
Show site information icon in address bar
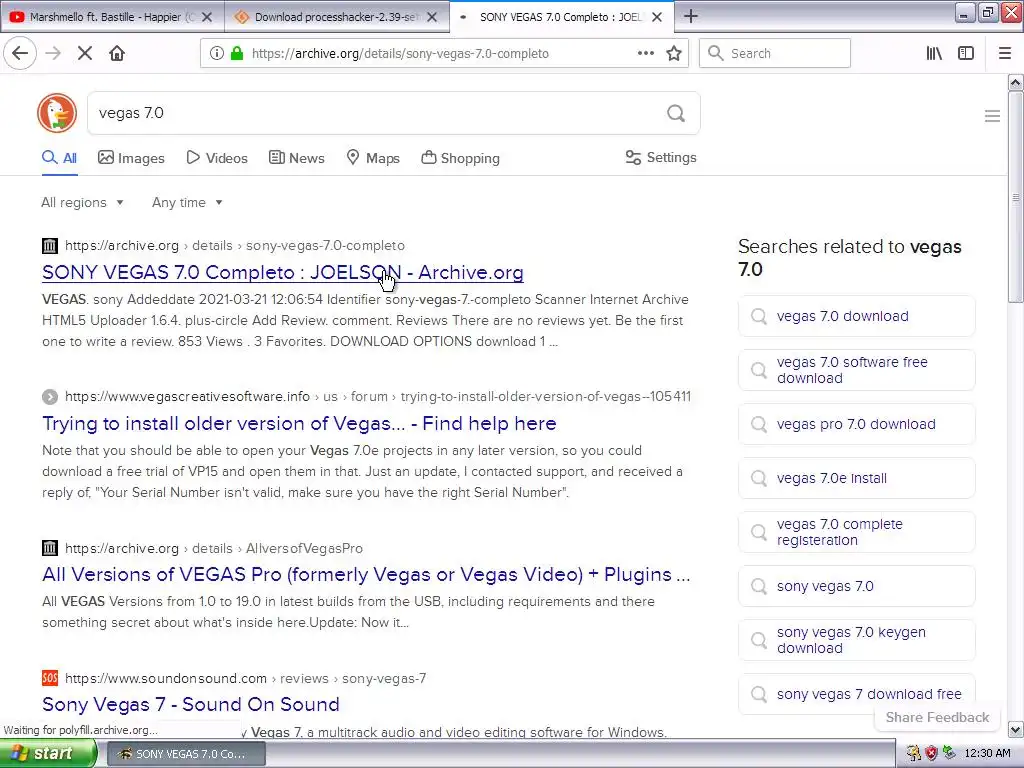[217, 54]
